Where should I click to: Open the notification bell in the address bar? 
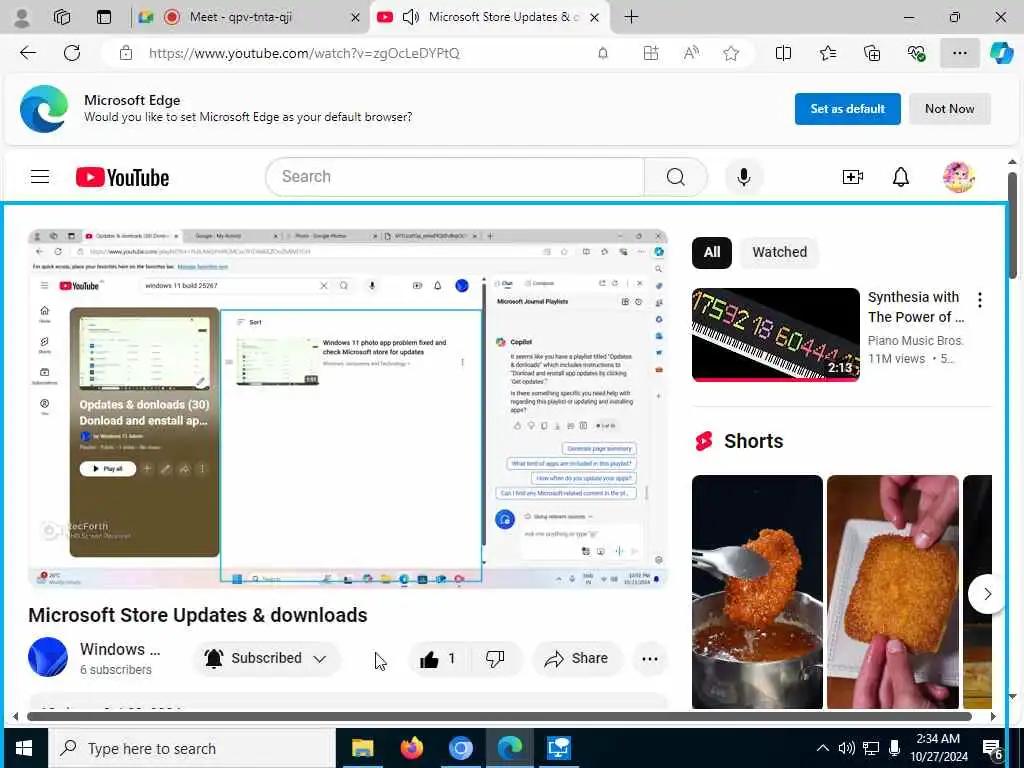[x=603, y=54]
